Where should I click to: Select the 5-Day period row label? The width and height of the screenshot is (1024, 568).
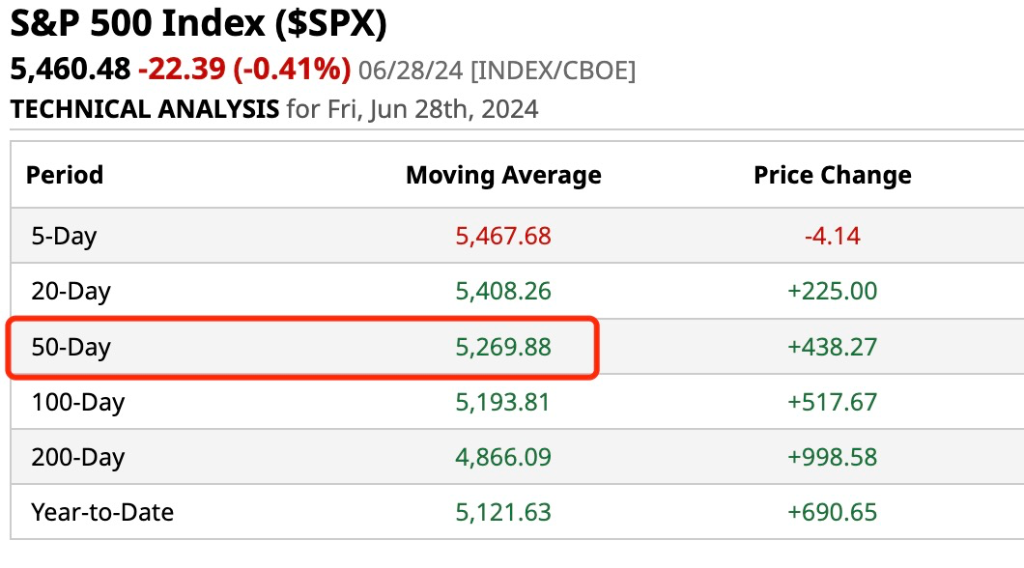coord(64,237)
